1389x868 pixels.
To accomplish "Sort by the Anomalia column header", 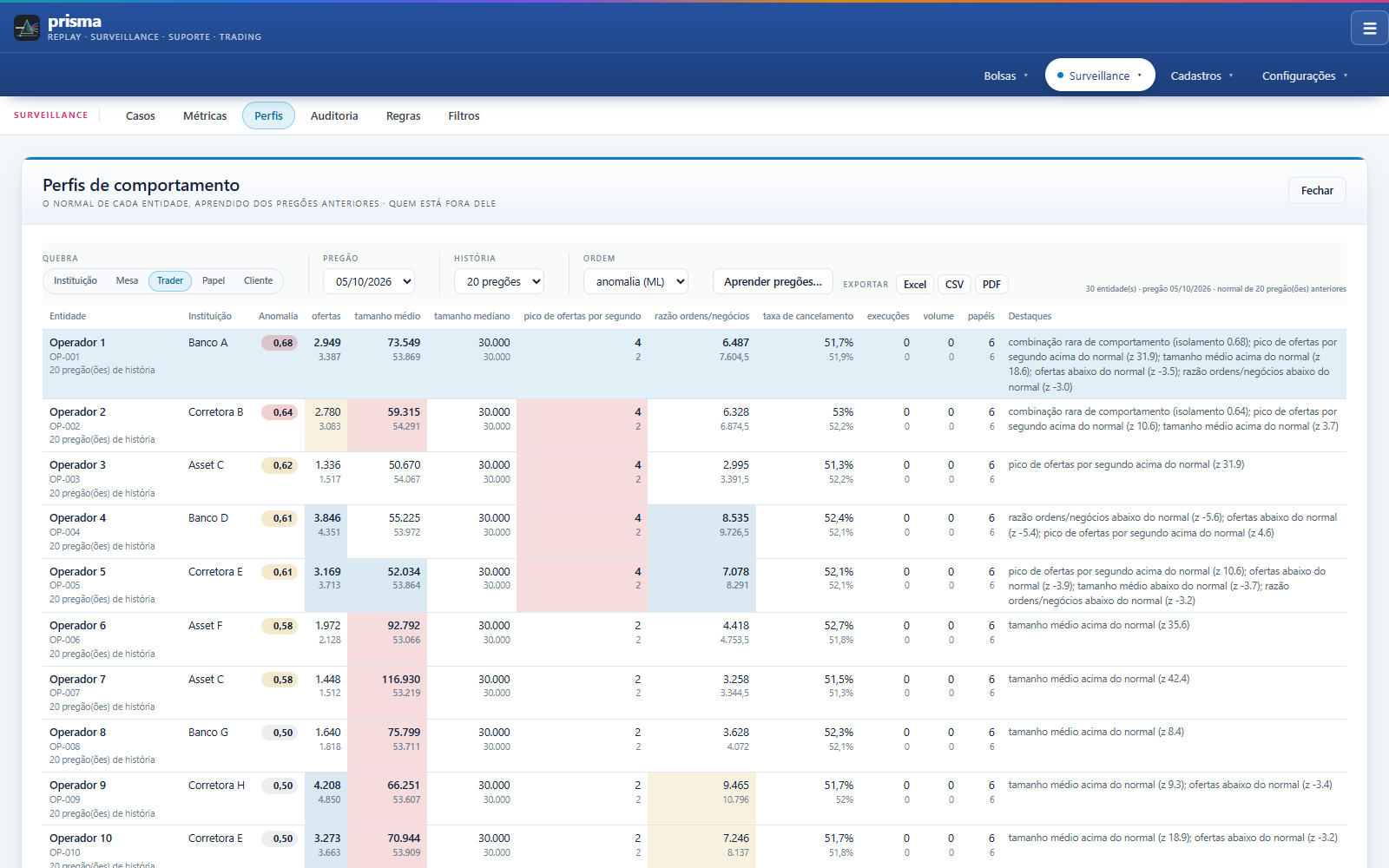I will click(278, 316).
